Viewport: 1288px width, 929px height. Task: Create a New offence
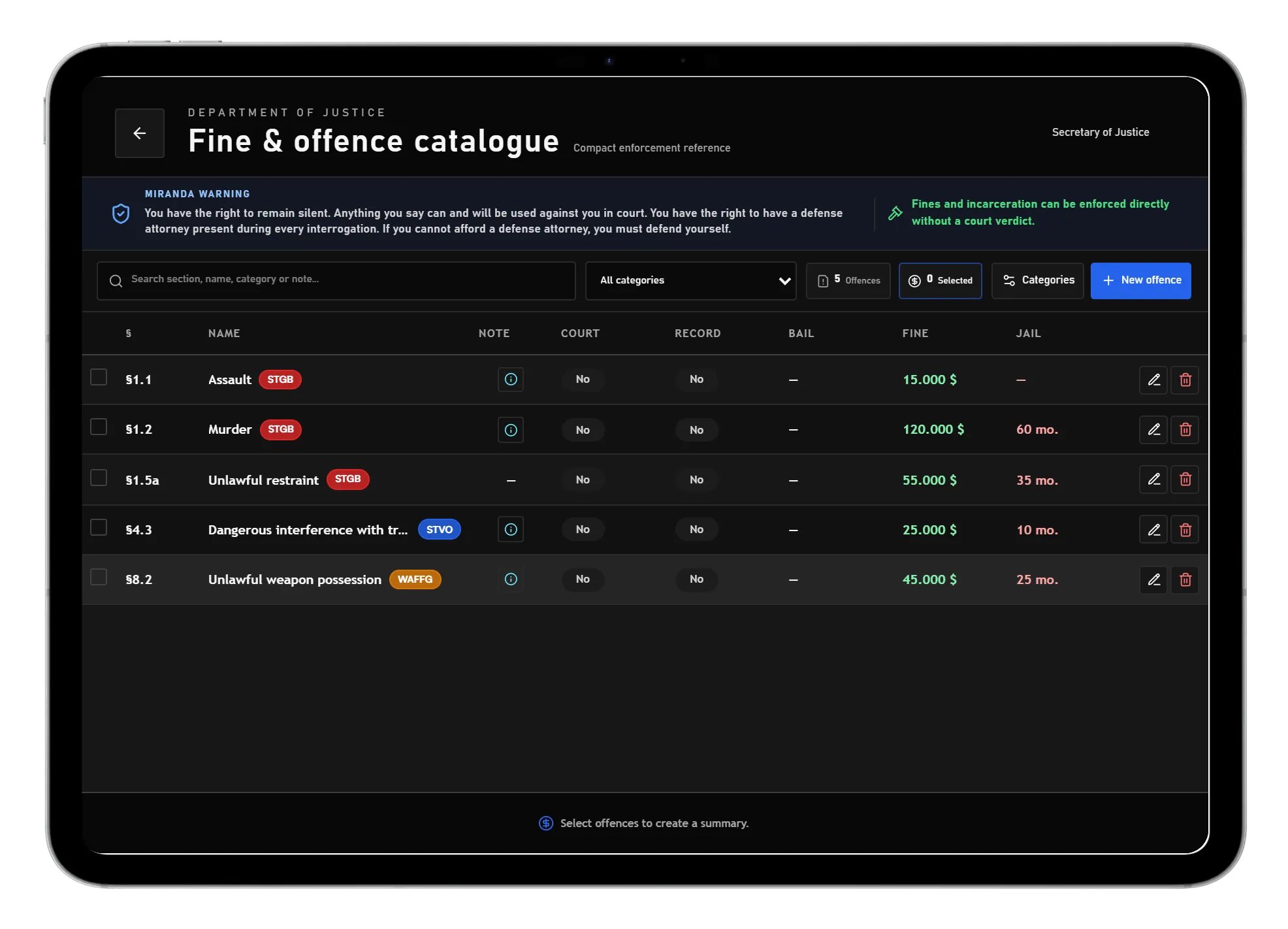pyautogui.click(x=1140, y=281)
